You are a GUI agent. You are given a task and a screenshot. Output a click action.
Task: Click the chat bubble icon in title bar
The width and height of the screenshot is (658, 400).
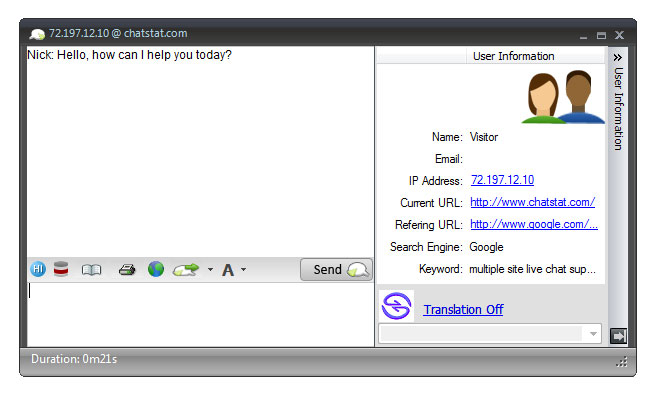[37, 34]
